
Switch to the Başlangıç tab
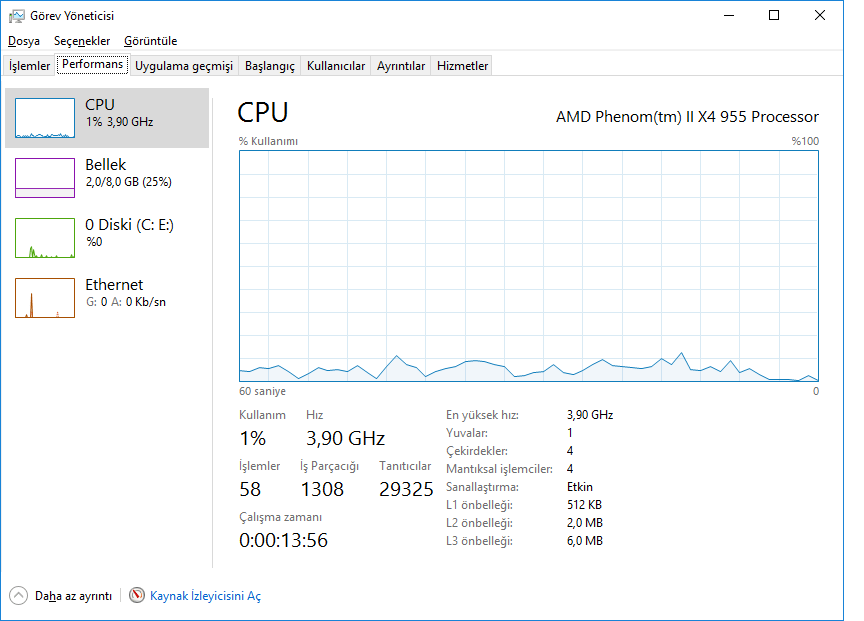click(x=270, y=66)
